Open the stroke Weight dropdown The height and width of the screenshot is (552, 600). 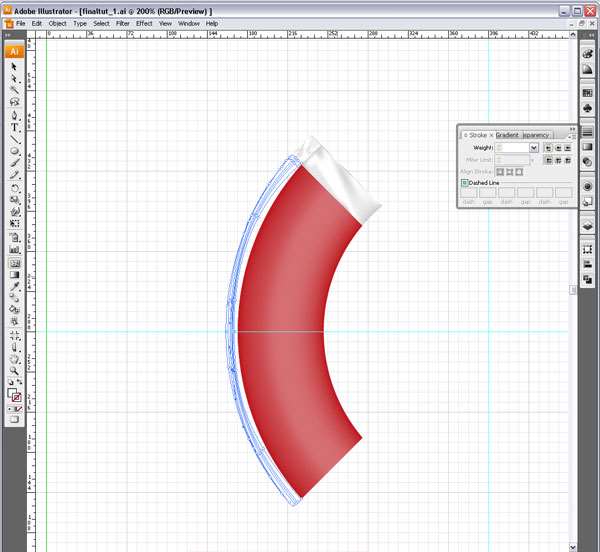coord(534,147)
